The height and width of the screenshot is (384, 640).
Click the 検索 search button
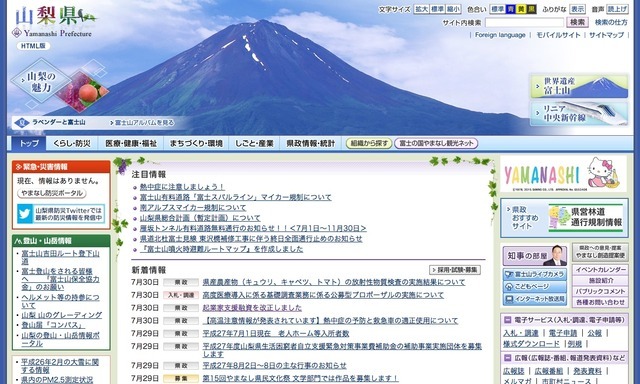click(x=578, y=22)
